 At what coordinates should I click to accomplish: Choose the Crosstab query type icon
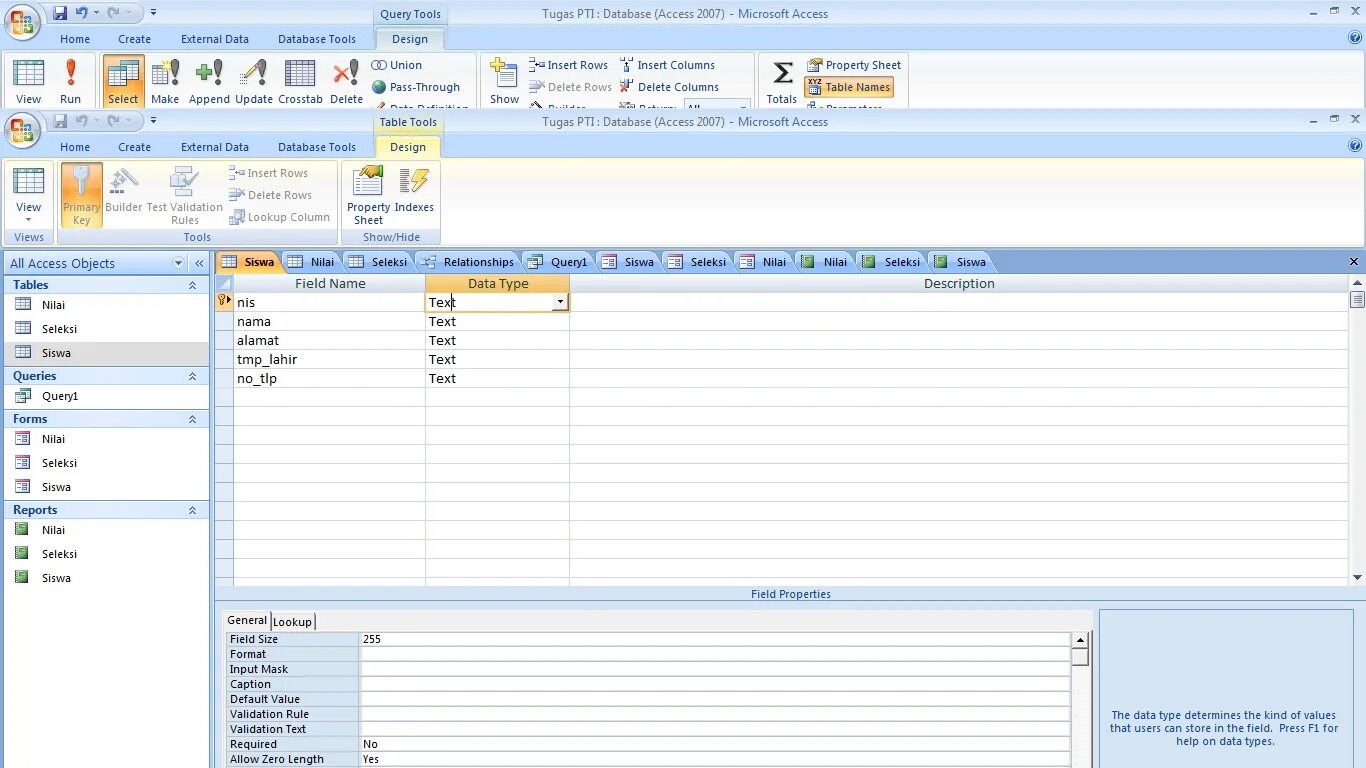(x=300, y=81)
